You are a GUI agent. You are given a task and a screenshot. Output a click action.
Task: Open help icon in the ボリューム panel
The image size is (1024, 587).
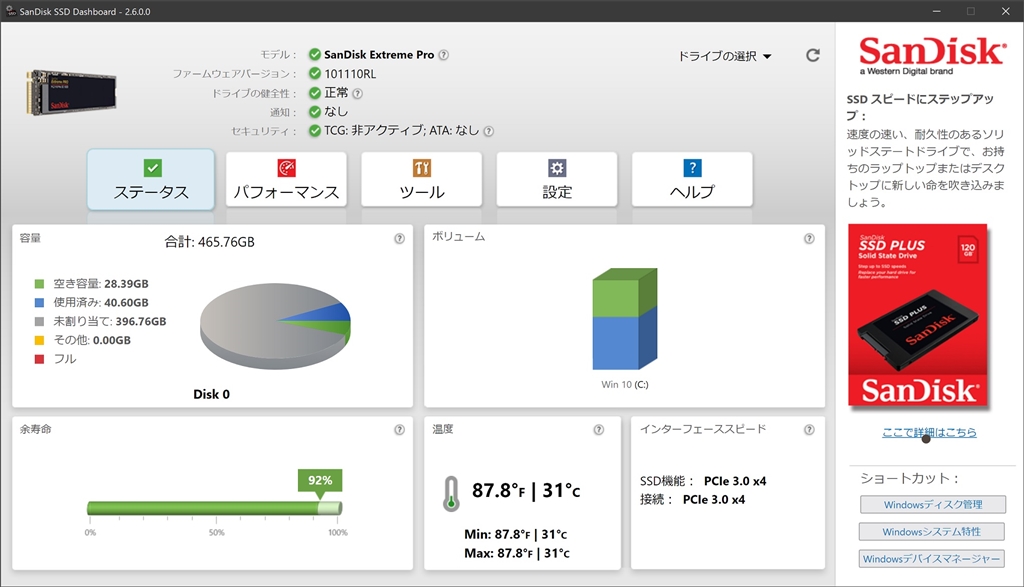coord(809,239)
